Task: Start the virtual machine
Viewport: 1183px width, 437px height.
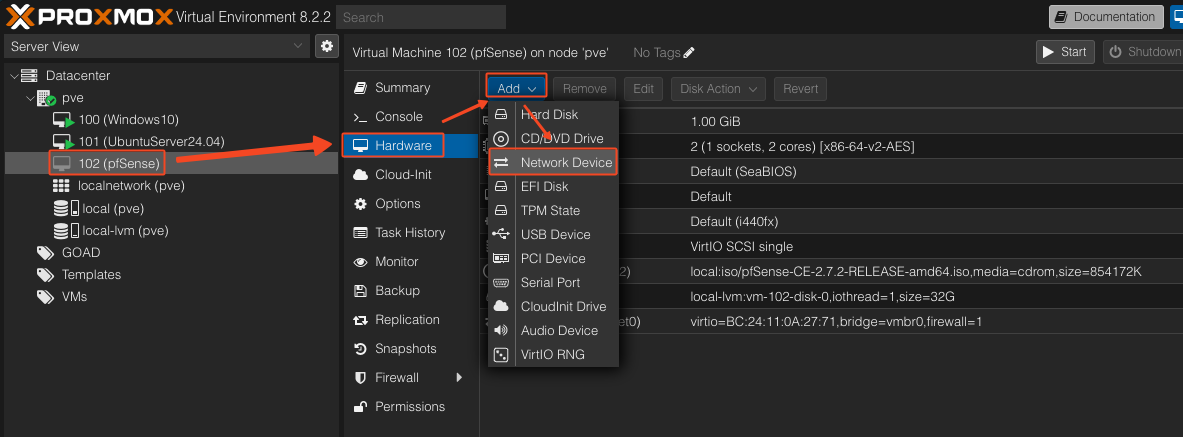Action: pyautogui.click(x=1065, y=52)
